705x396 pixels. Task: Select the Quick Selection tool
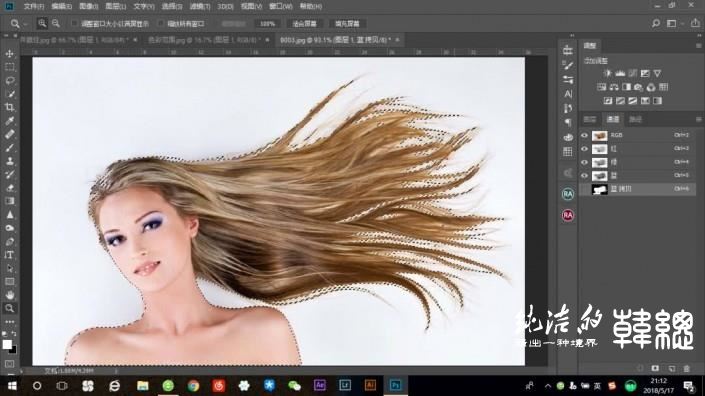point(9,94)
